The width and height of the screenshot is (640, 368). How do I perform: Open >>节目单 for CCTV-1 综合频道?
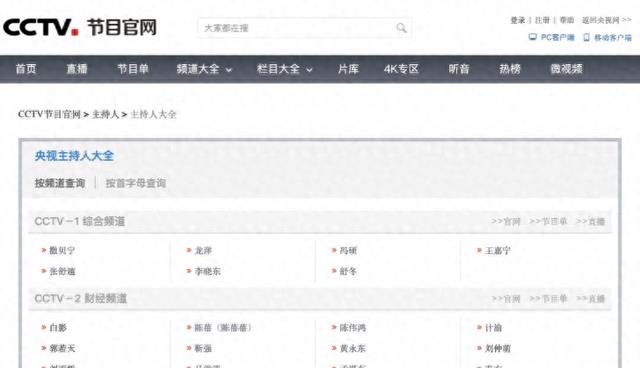(x=548, y=222)
